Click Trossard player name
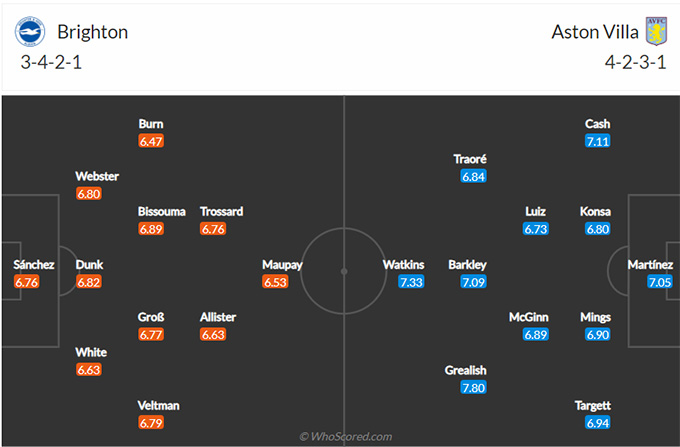Image resolution: width=680 pixels, height=447 pixels. 222,212
